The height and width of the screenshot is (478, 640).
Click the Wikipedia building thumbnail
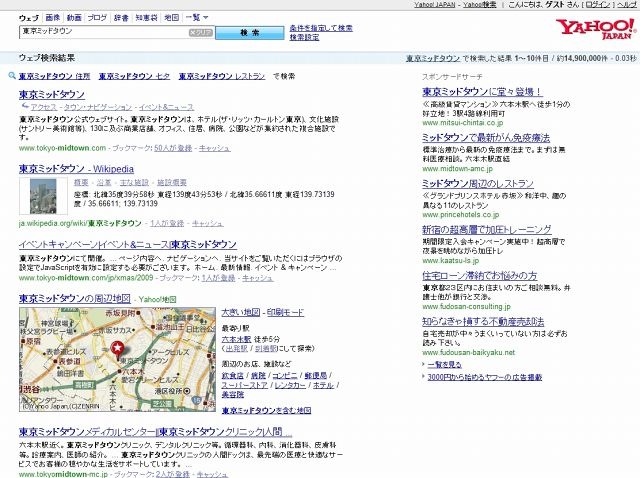tap(43, 196)
